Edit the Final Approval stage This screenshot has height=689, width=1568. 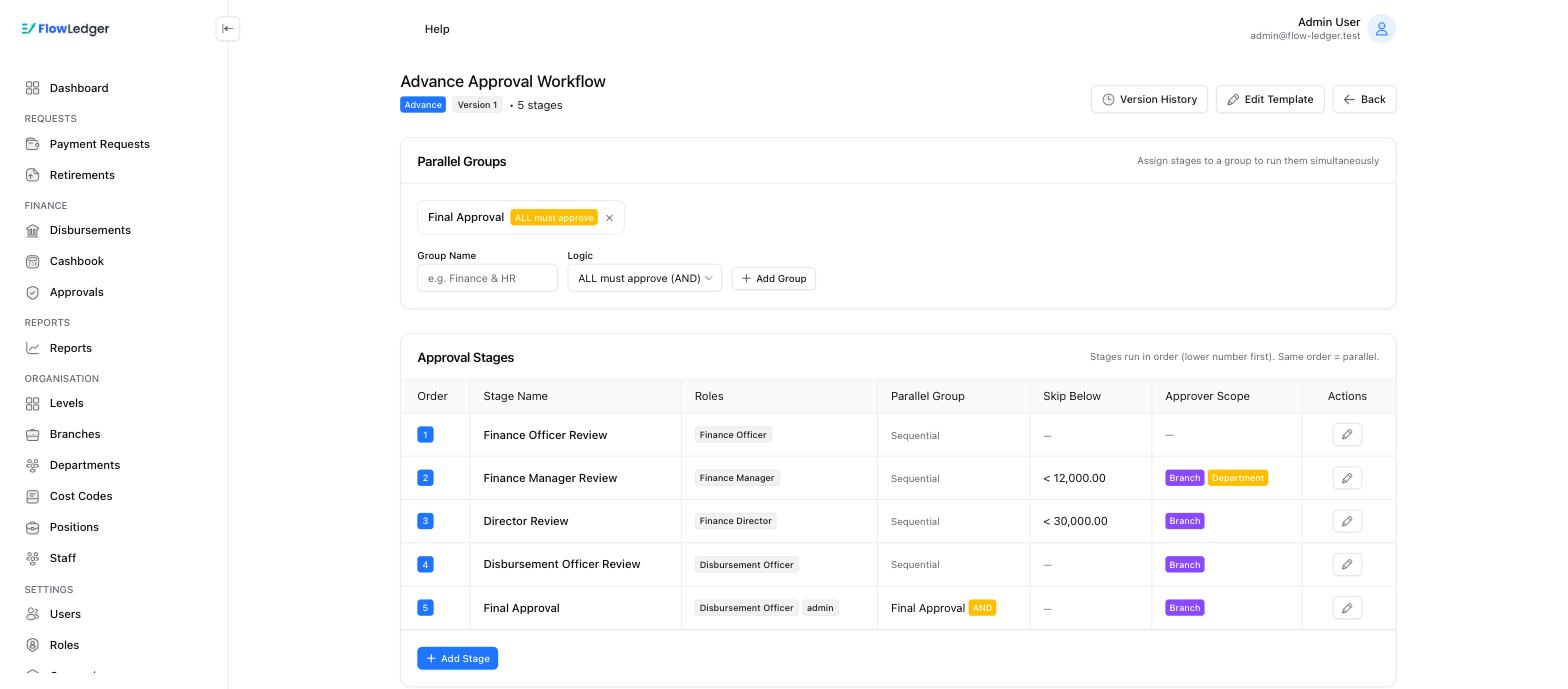point(1347,607)
